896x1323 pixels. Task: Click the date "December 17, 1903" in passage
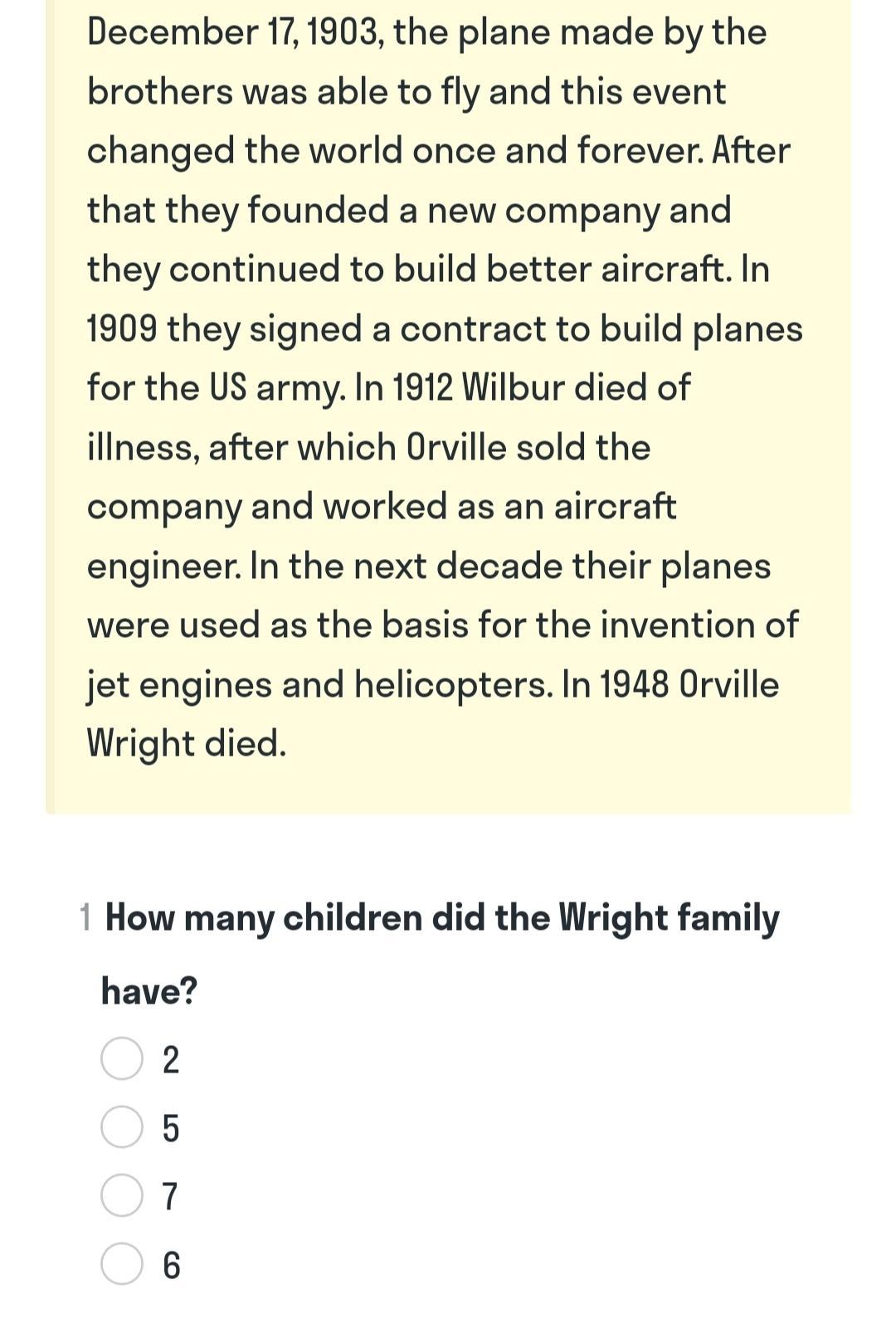[x=236, y=33]
